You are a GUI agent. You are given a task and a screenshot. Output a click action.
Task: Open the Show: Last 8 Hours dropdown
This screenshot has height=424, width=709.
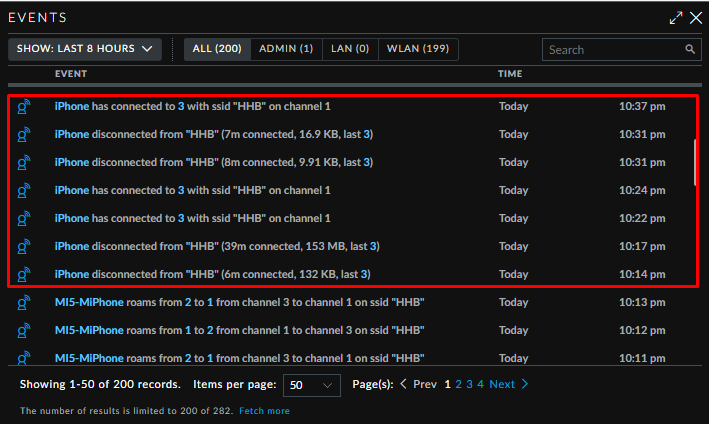pyautogui.click(x=85, y=49)
